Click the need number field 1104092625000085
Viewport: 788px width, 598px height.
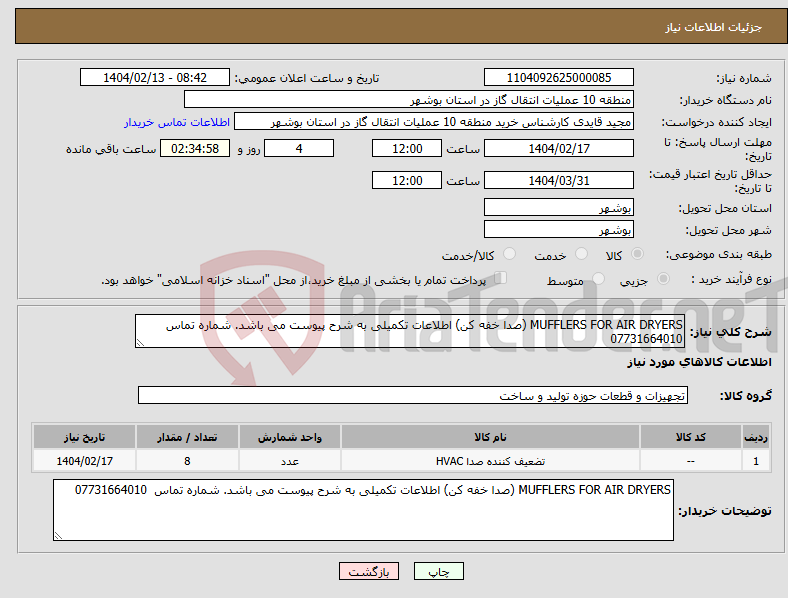pos(559,77)
